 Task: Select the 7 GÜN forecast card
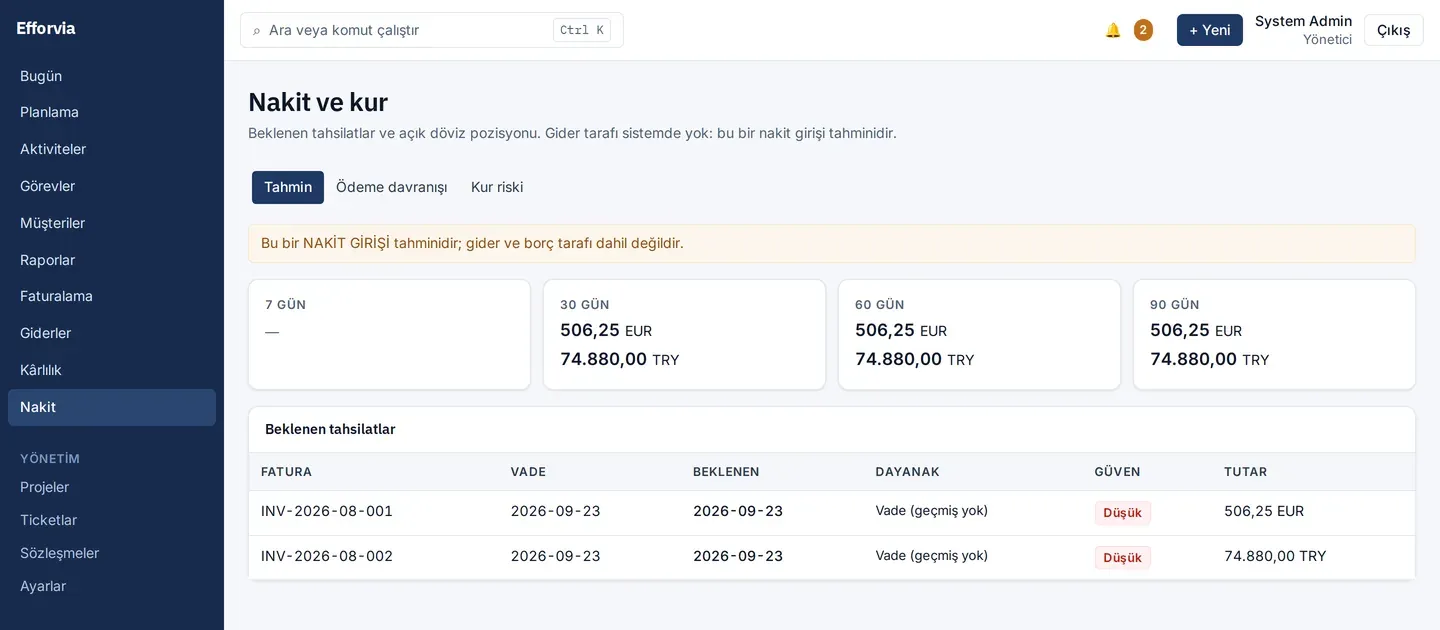[x=389, y=334]
